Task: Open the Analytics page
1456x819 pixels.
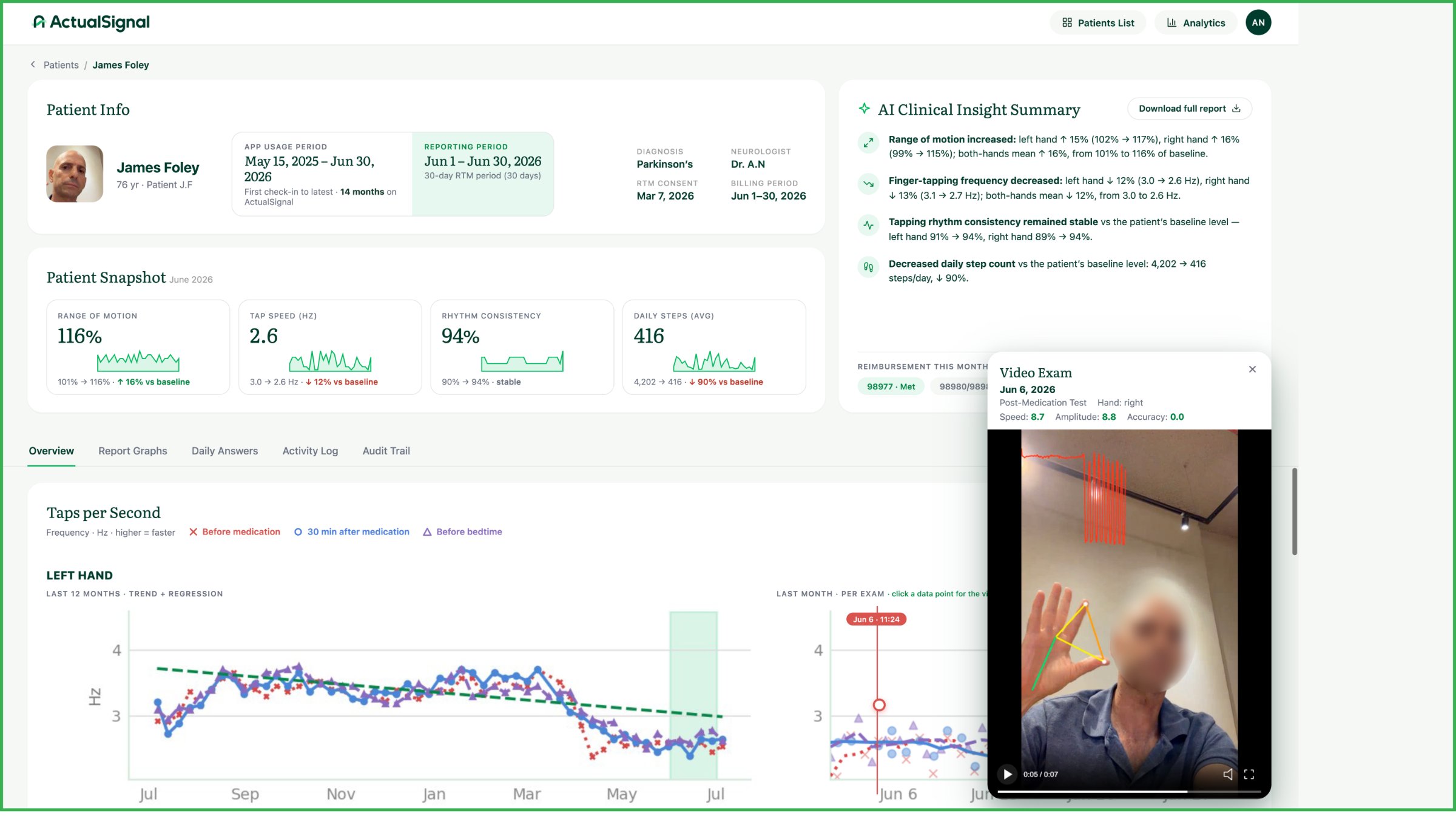Action: pos(1196,22)
